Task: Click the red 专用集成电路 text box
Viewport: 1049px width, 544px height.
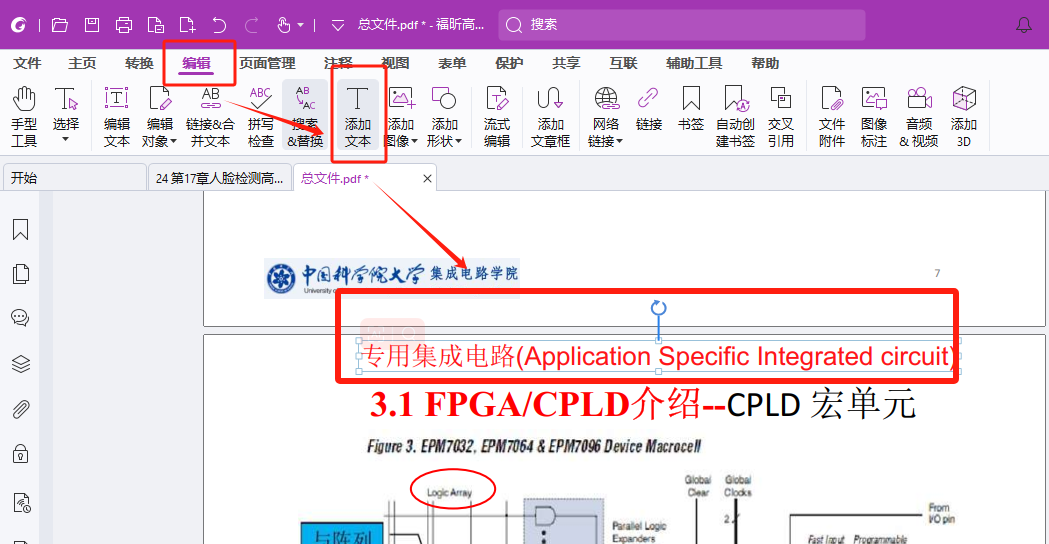Action: coord(659,357)
